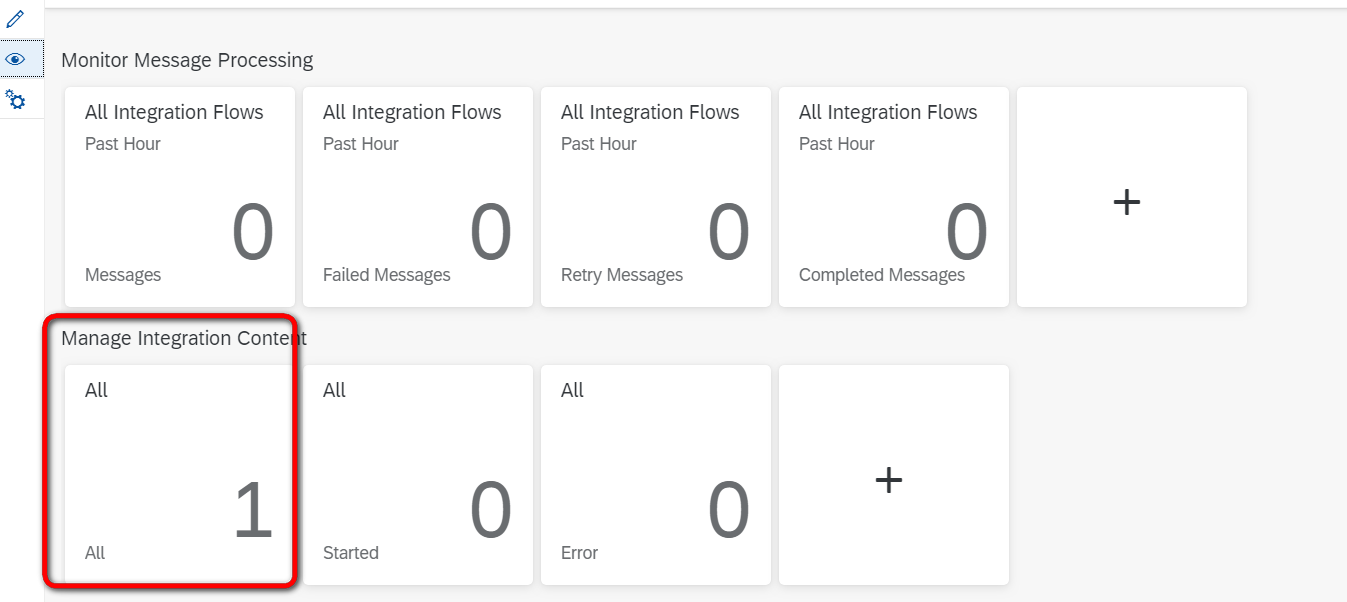Click the 0 count in Failed Messages tile

[490, 233]
